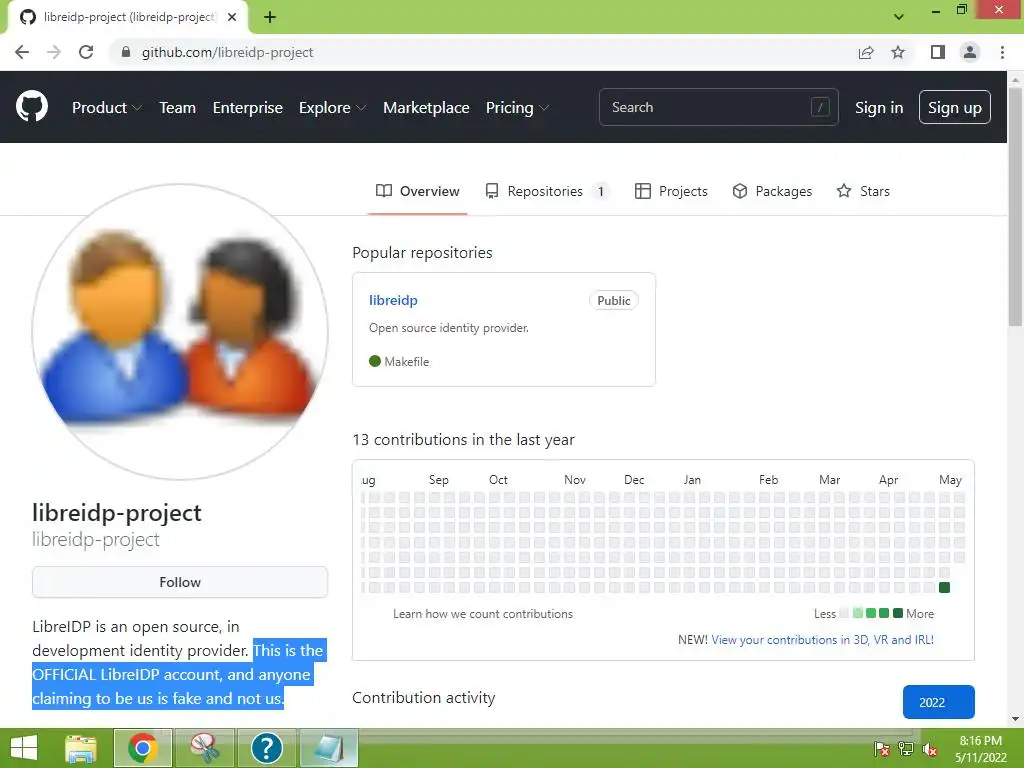Open the Marketplace page

426,108
